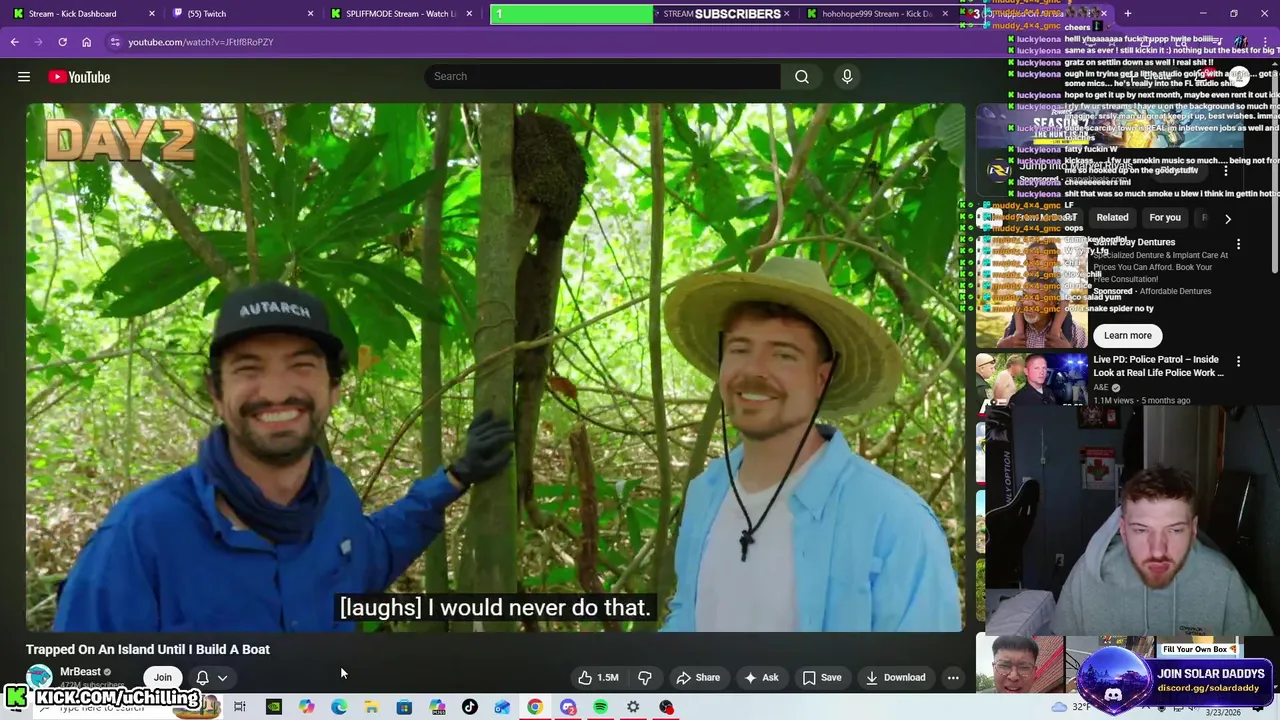Focus the YouTube search field
The width and height of the screenshot is (1280, 720).
tap(604, 76)
